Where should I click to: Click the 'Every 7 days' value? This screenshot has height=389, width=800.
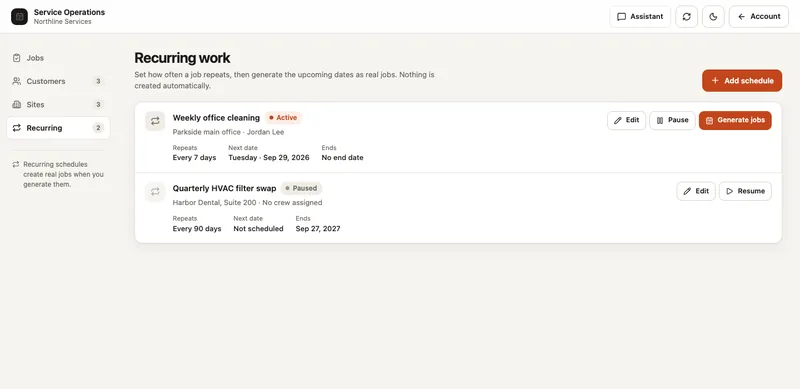[194, 158]
